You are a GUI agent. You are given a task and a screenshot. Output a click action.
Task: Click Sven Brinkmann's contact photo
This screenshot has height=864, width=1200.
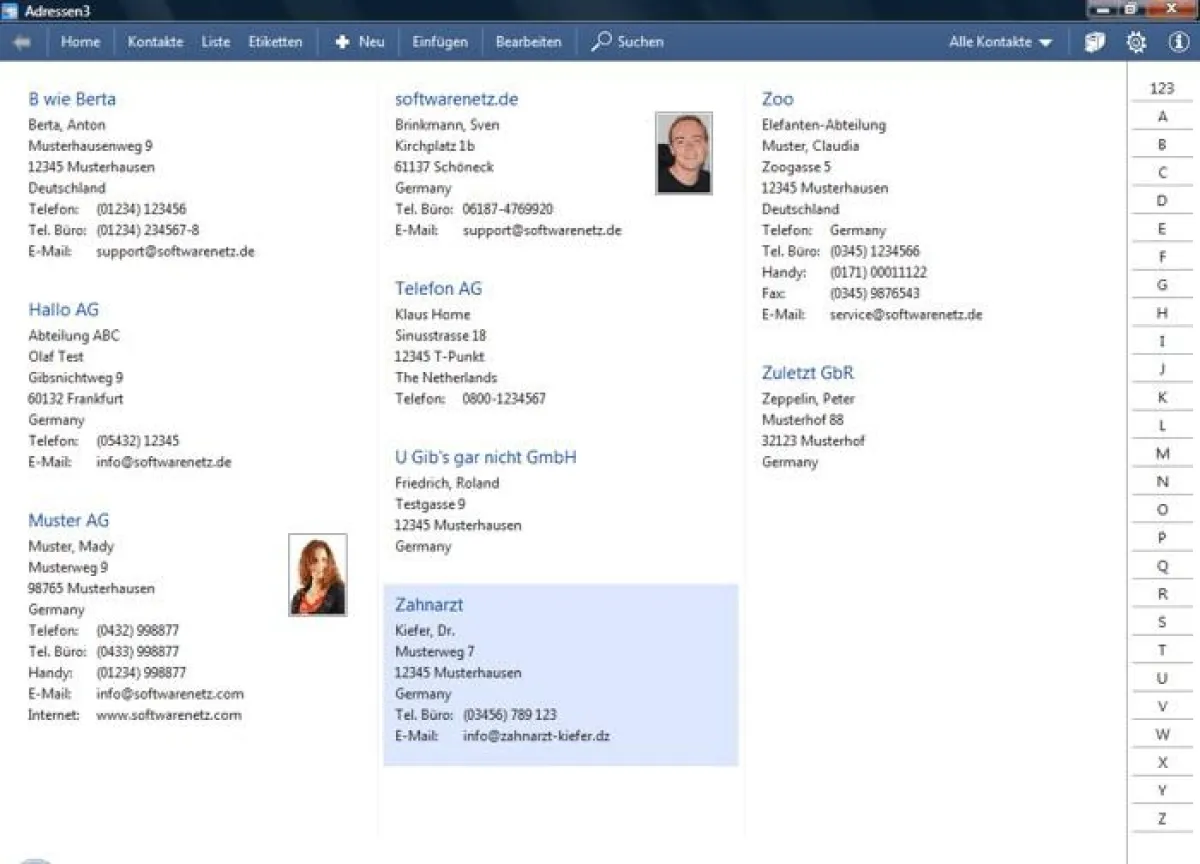tap(683, 152)
